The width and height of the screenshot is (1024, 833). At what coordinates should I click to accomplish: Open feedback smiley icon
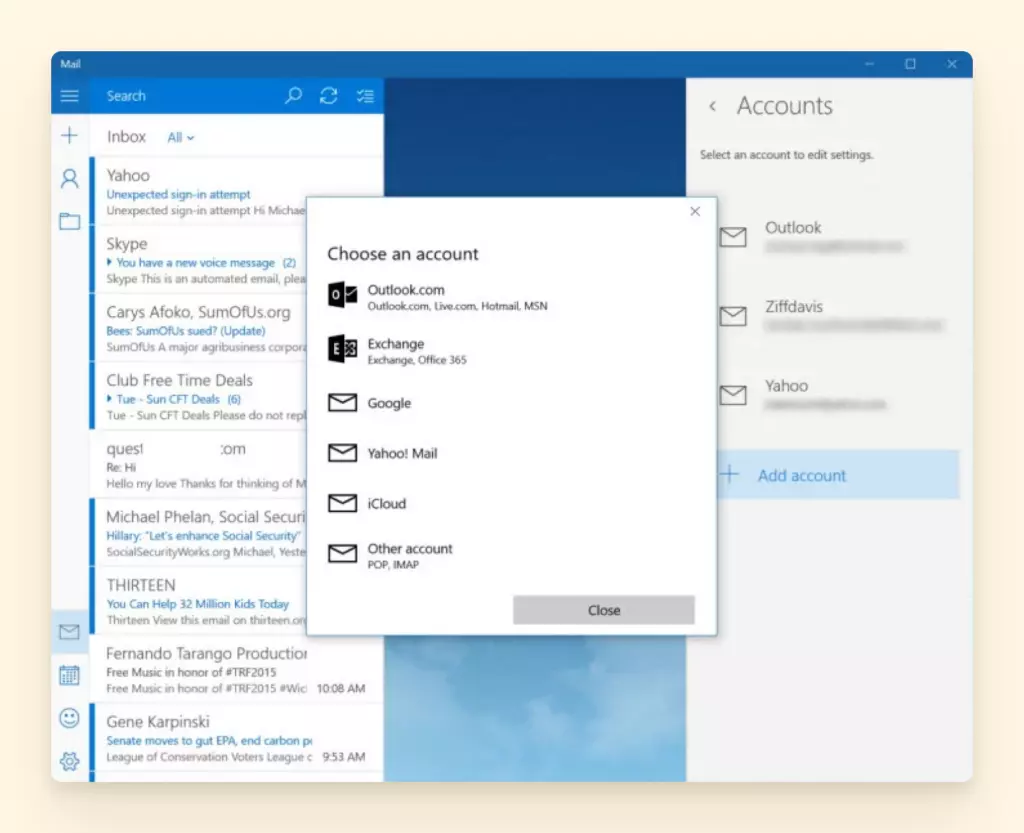69,718
